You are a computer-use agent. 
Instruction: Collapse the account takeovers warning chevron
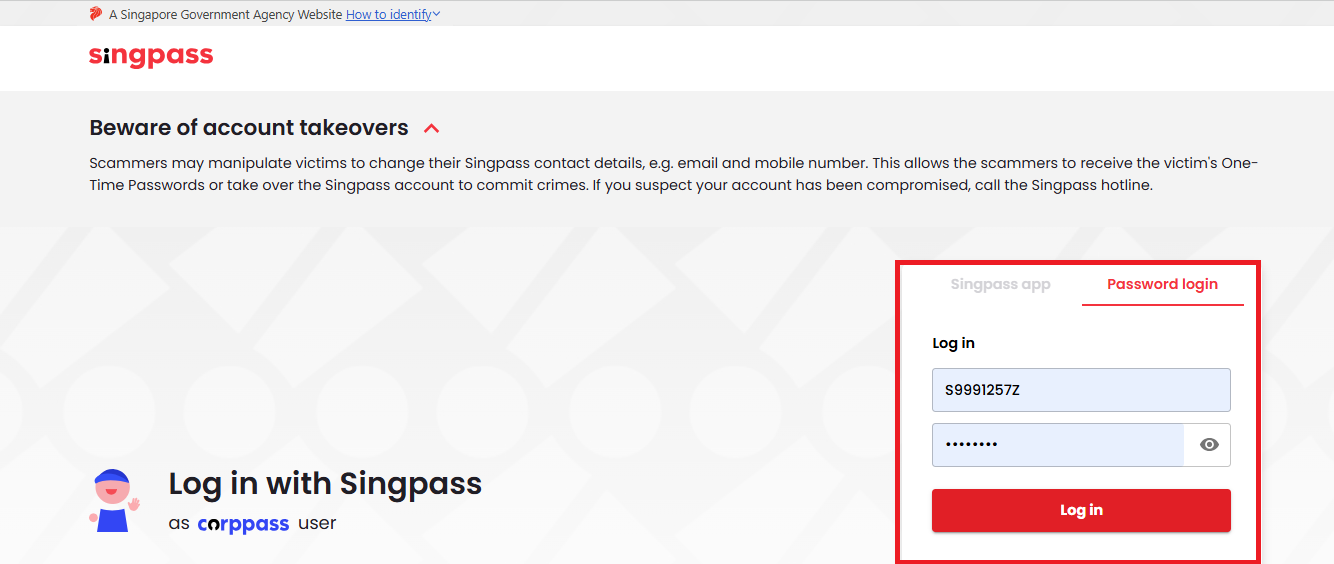click(x=432, y=129)
